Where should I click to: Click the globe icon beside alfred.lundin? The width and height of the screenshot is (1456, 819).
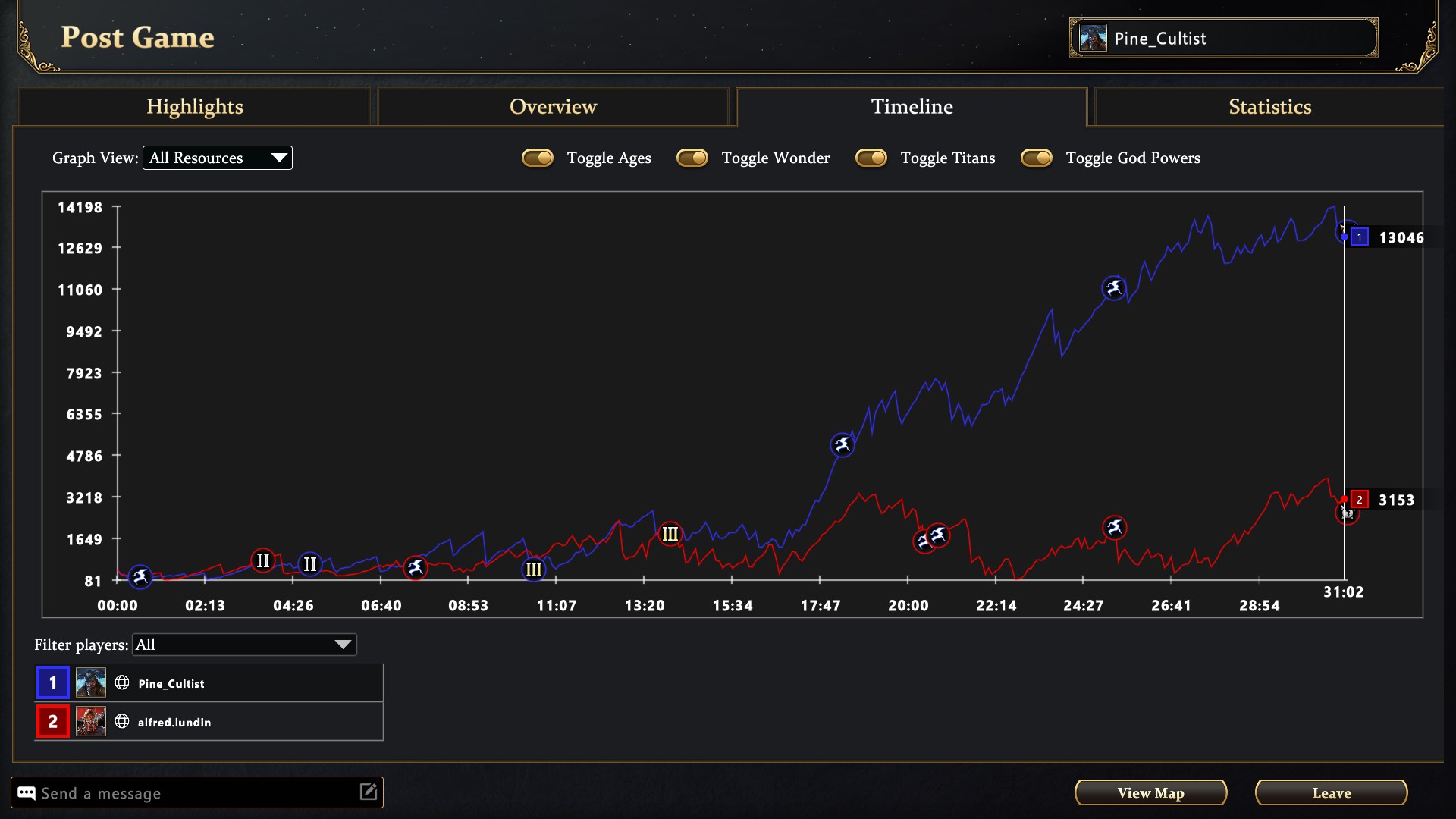click(x=121, y=721)
